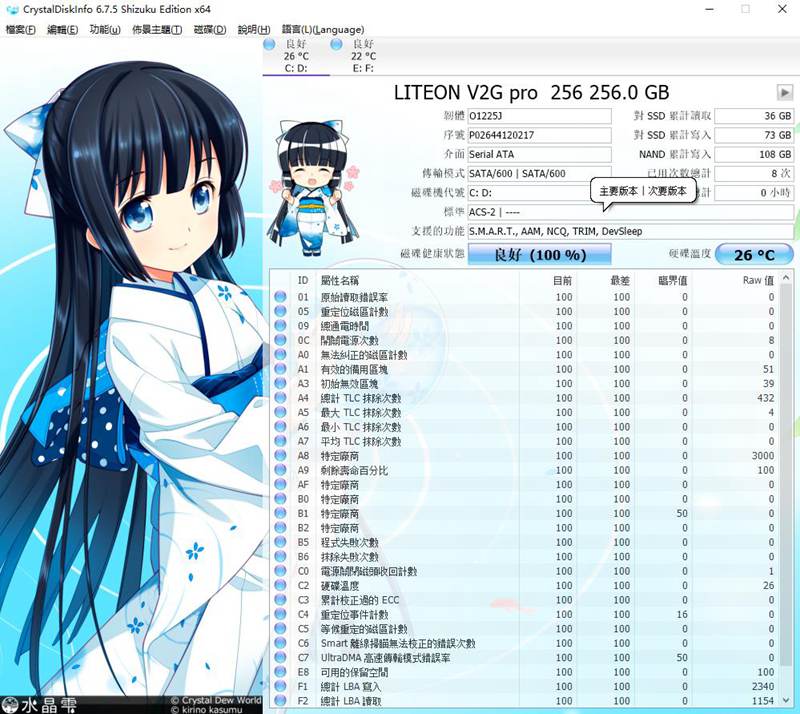The image size is (800, 714).
Task: Click the status orb for attribute C0
Action: (x=280, y=571)
